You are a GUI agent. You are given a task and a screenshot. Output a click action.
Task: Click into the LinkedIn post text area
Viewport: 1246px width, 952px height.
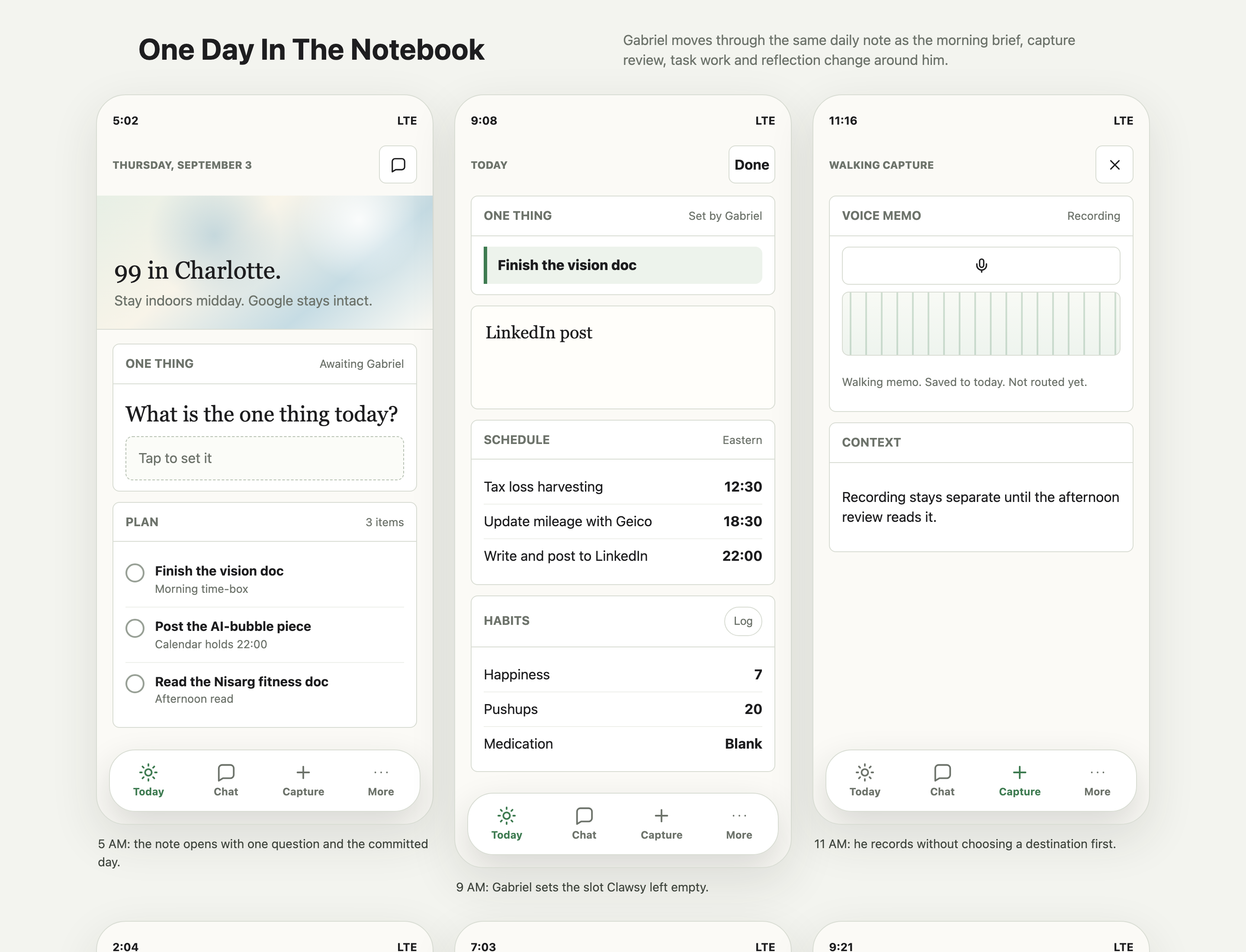[x=623, y=357]
